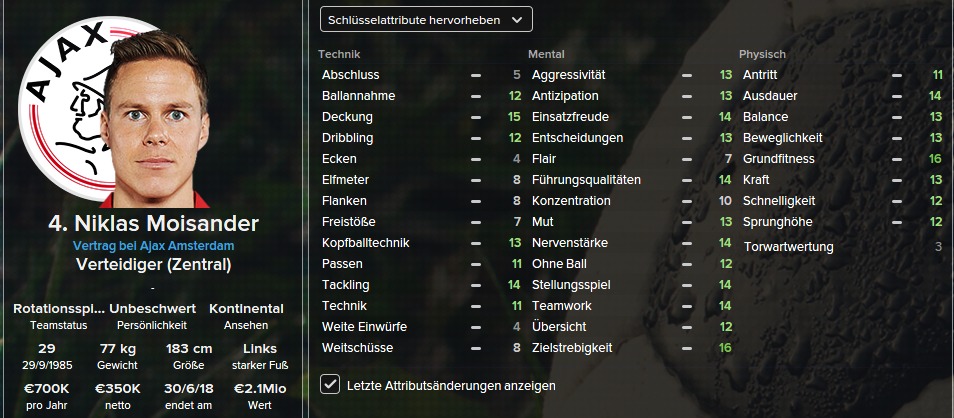Image resolution: width=954 pixels, height=418 pixels.
Task: Select the Physisch column header
Action: click(x=762, y=54)
